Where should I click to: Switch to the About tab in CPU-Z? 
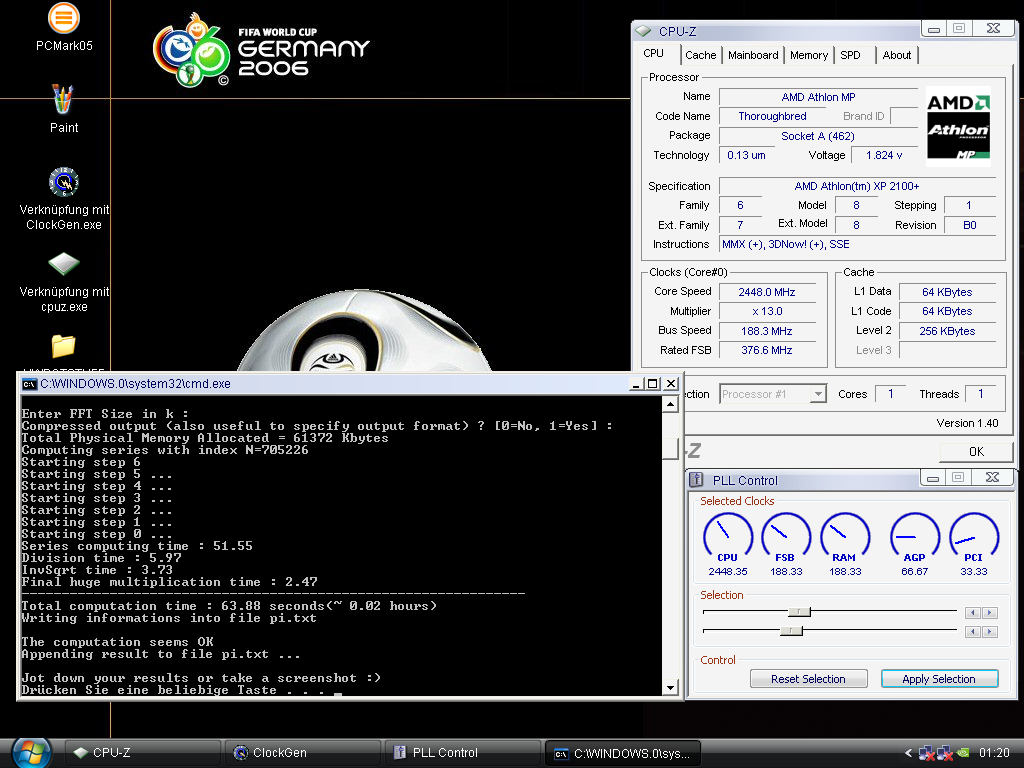897,56
